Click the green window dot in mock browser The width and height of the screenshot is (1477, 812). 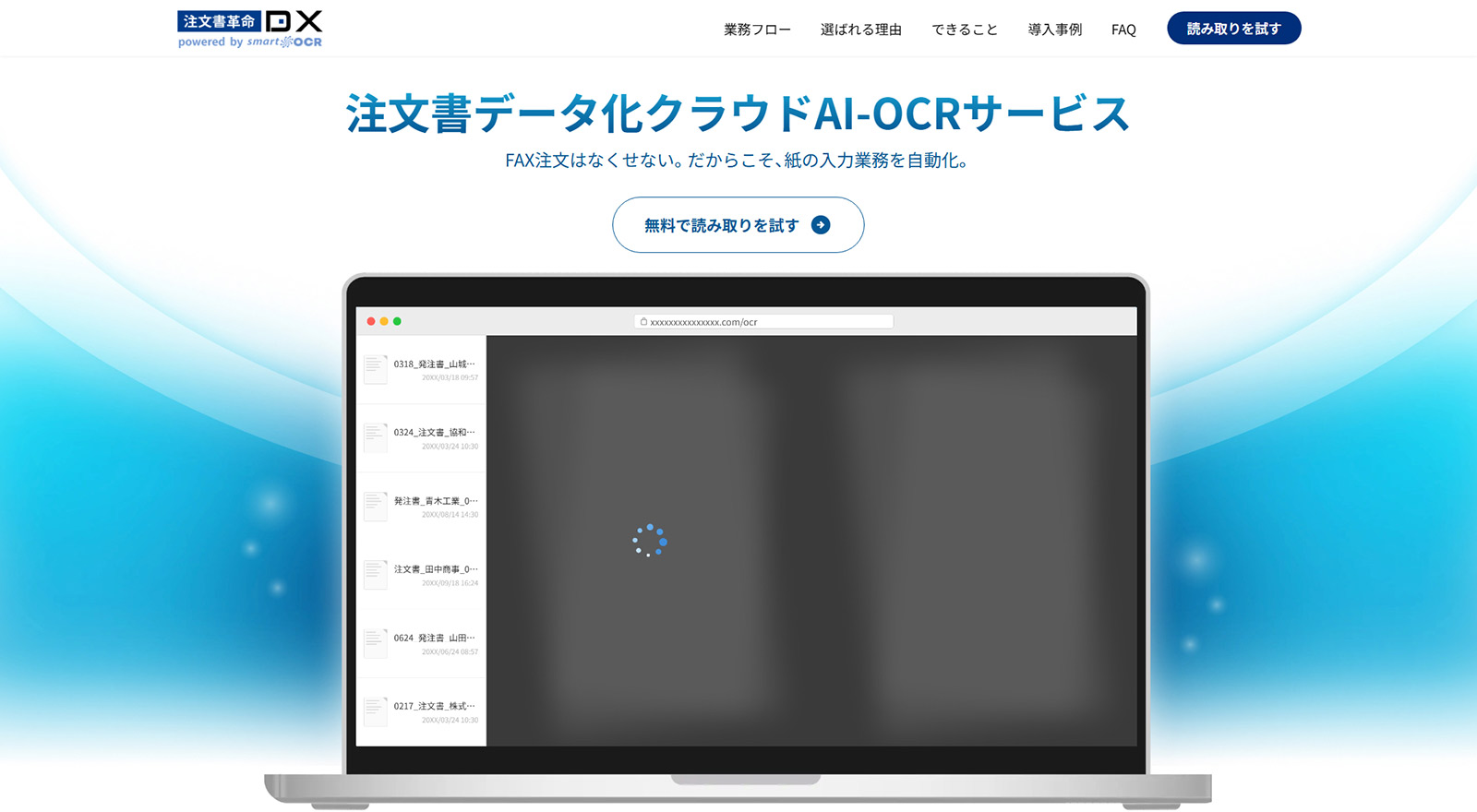[x=397, y=321]
